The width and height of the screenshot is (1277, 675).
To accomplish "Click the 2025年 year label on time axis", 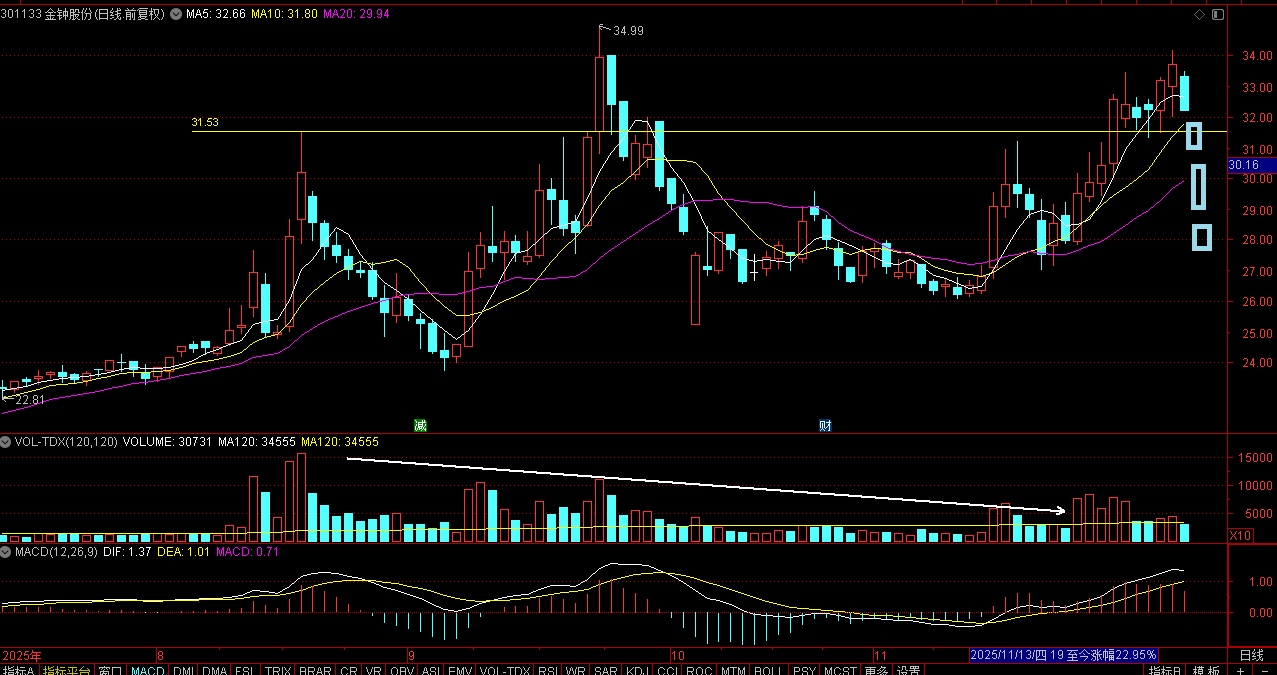I will click(x=21, y=656).
